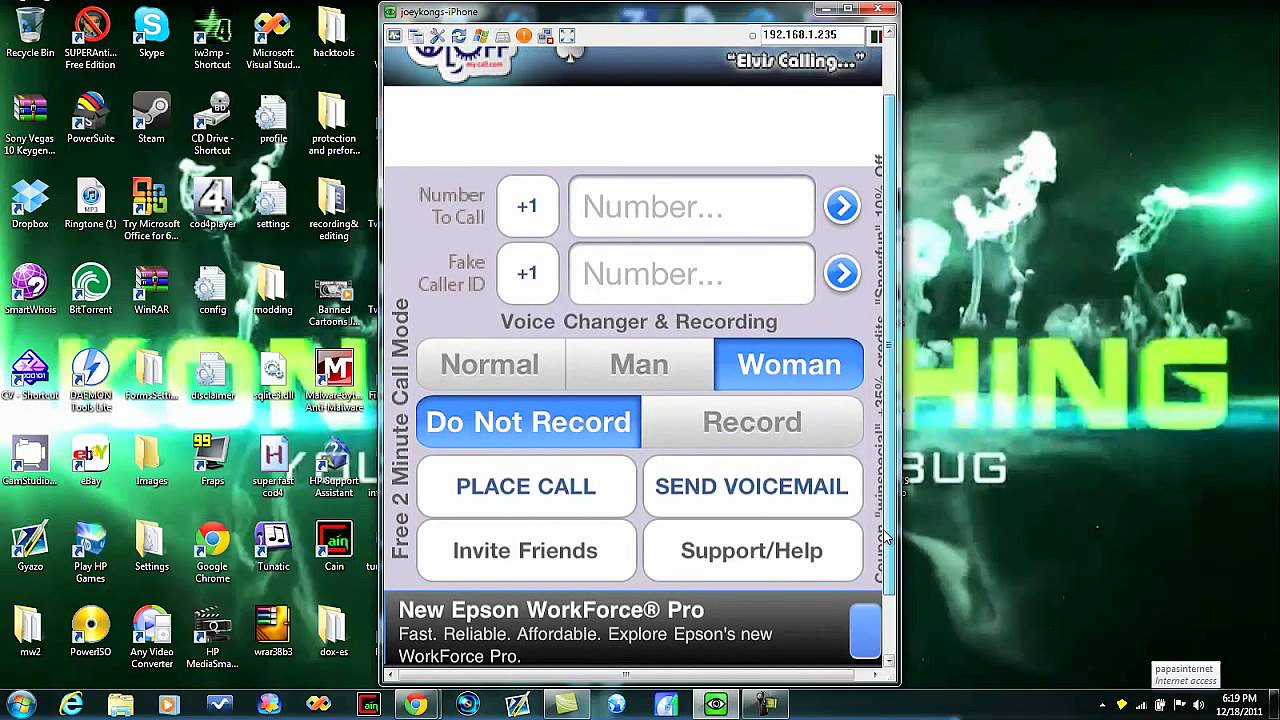
Task: Select Tunatic desktop icon
Action: tap(273, 547)
